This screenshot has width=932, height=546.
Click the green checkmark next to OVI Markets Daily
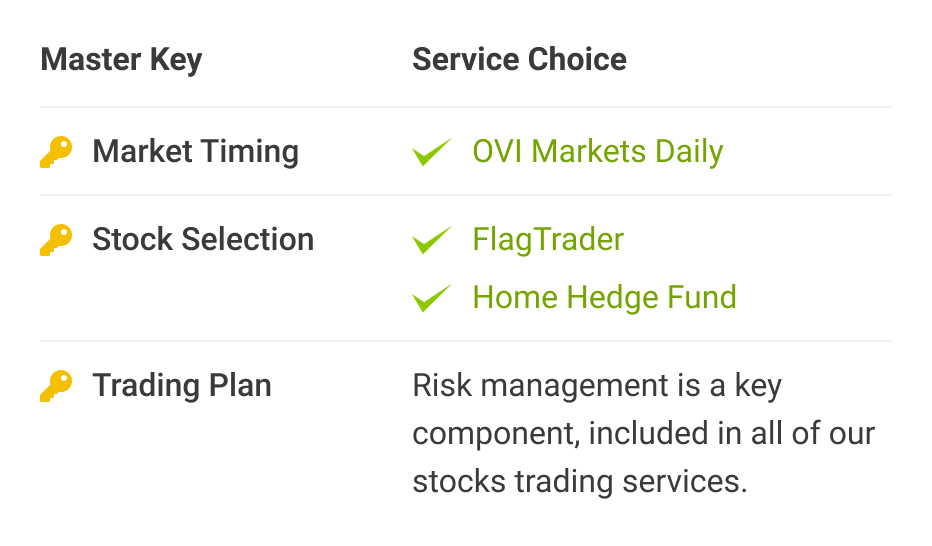[x=432, y=153]
